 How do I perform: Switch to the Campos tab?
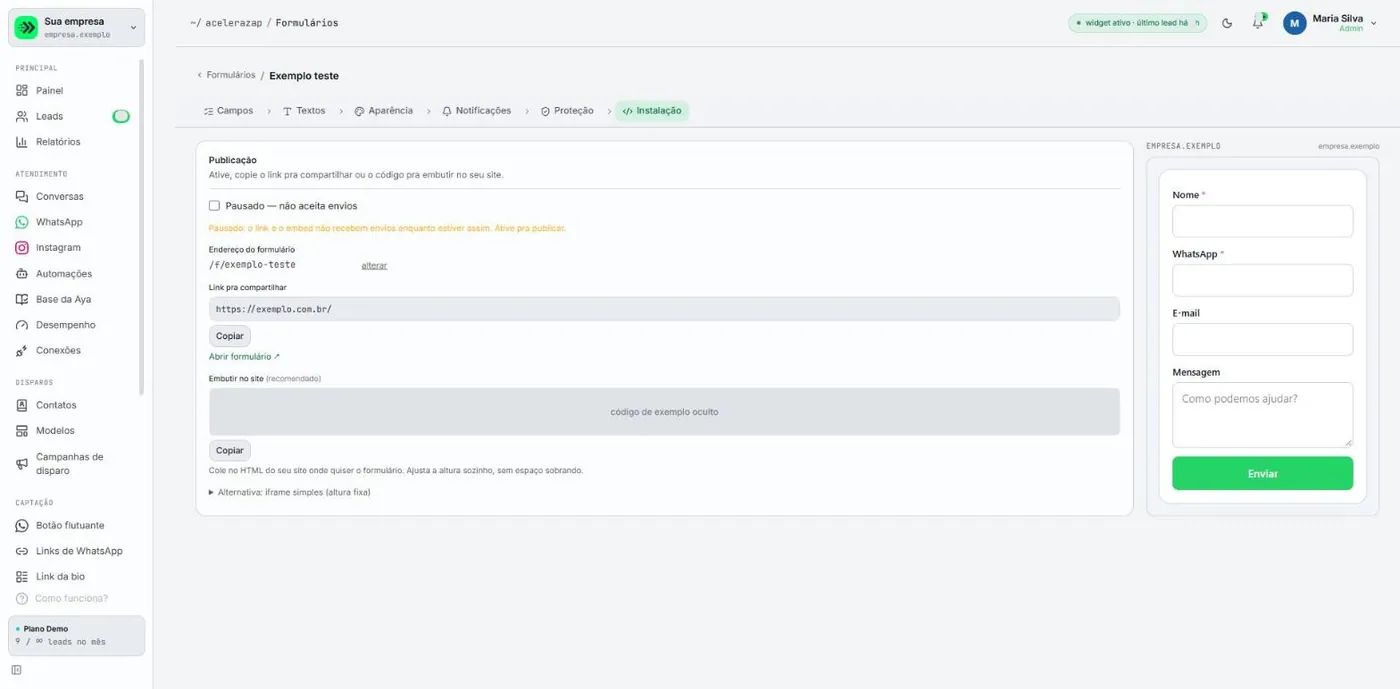click(229, 111)
